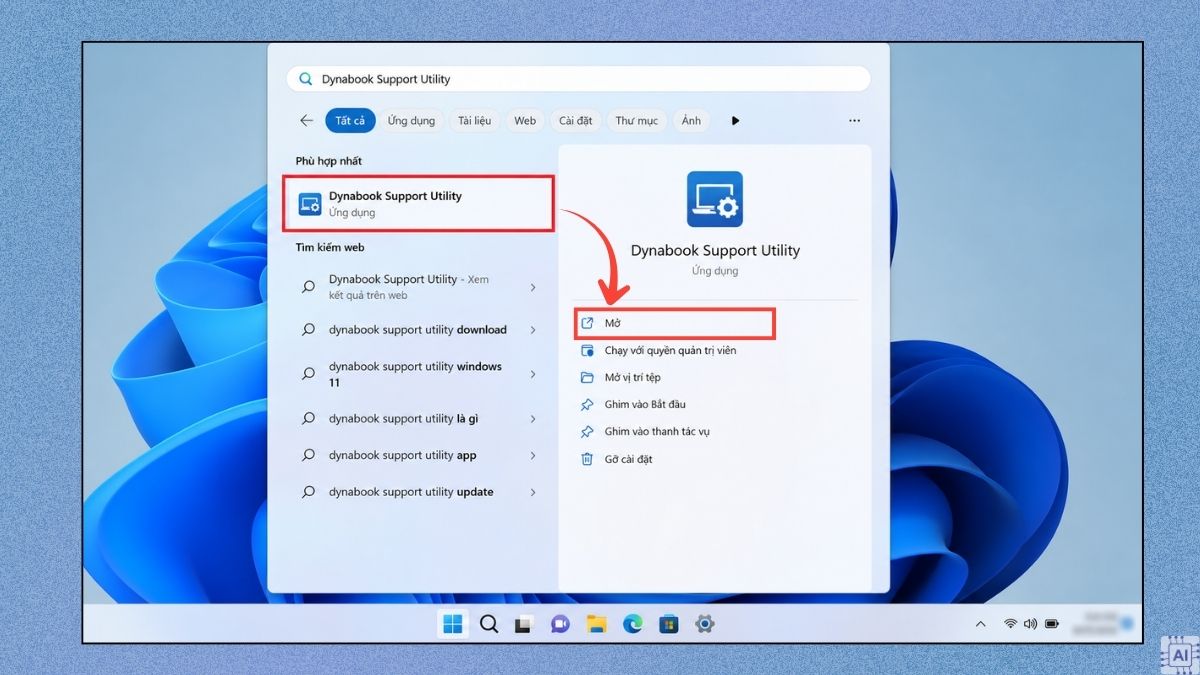Expand chevron for utility download suggestion
This screenshot has height=675, width=1200.
[x=533, y=330]
